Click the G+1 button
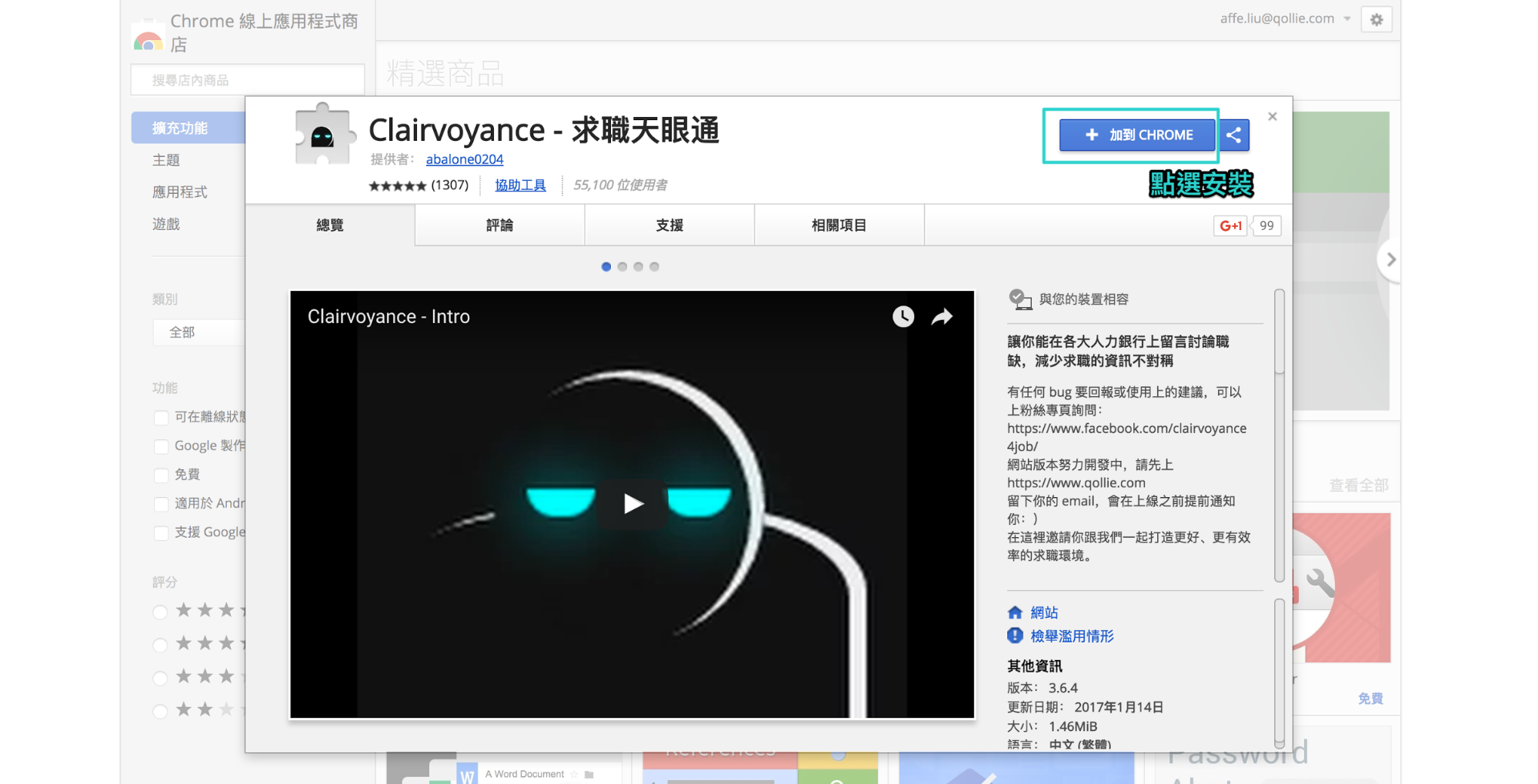 click(x=1231, y=226)
